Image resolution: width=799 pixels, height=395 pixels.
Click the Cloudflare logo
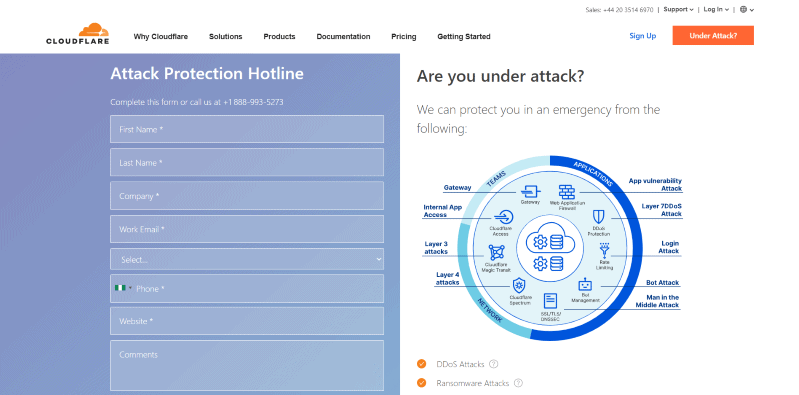[77, 34]
